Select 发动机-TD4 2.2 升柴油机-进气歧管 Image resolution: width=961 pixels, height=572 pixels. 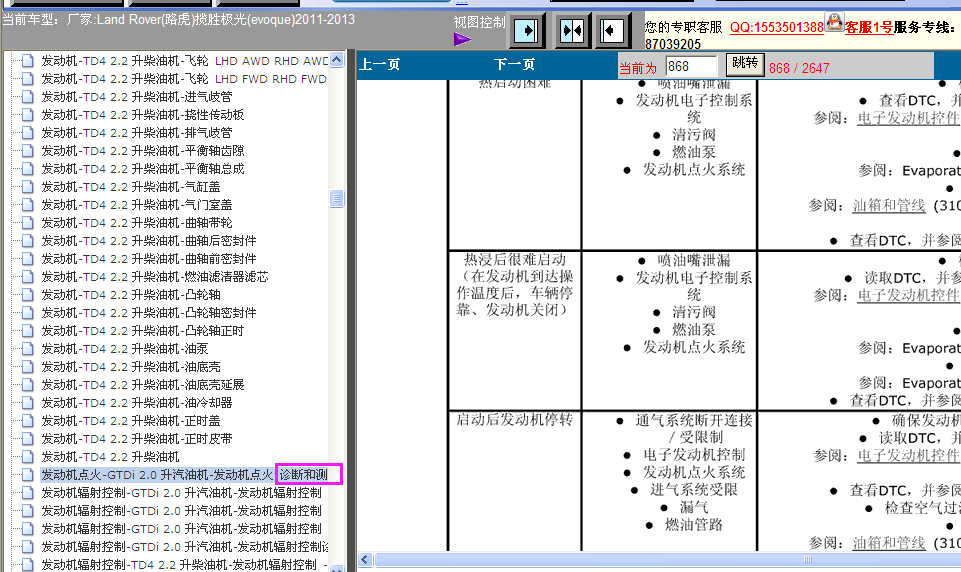tap(137, 97)
